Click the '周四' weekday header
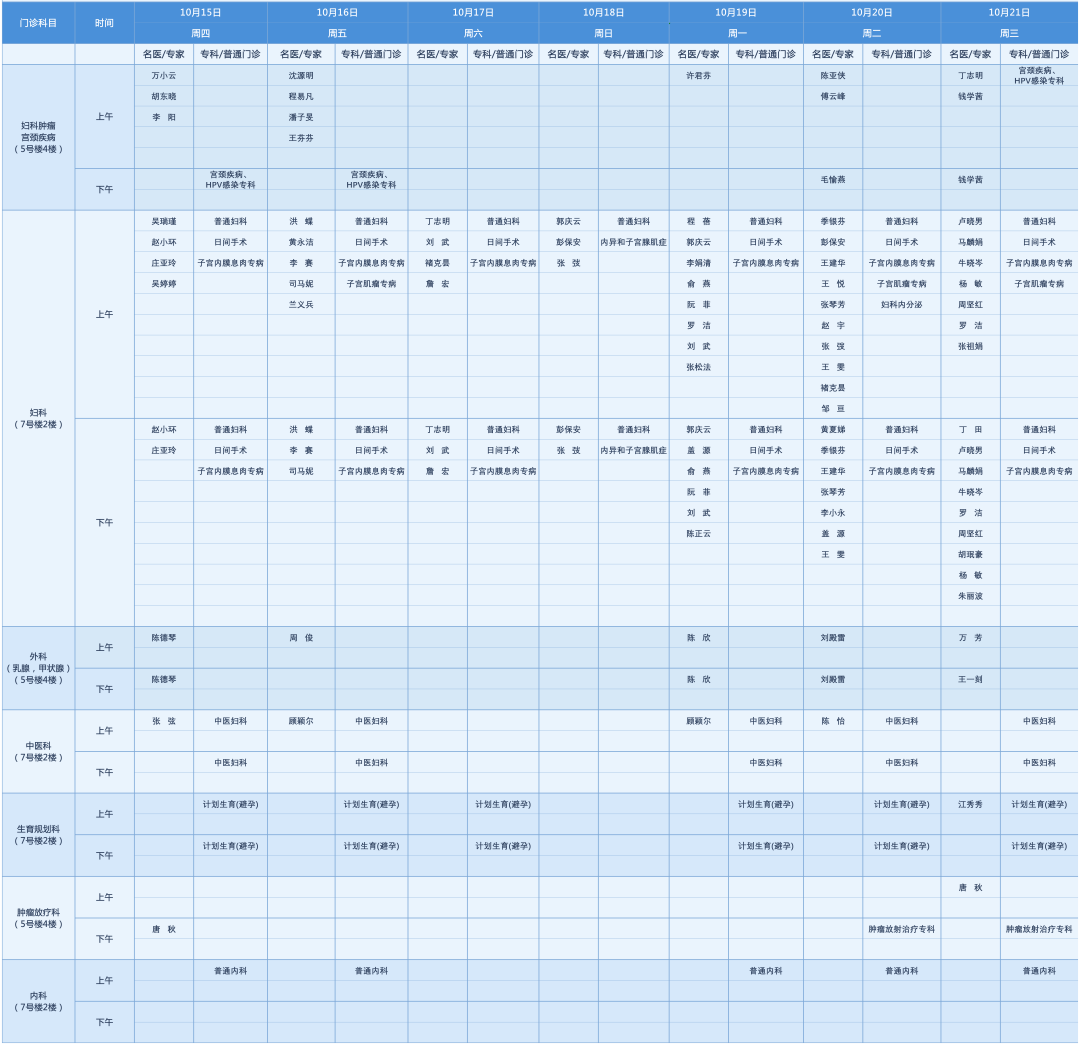 [x=200, y=33]
